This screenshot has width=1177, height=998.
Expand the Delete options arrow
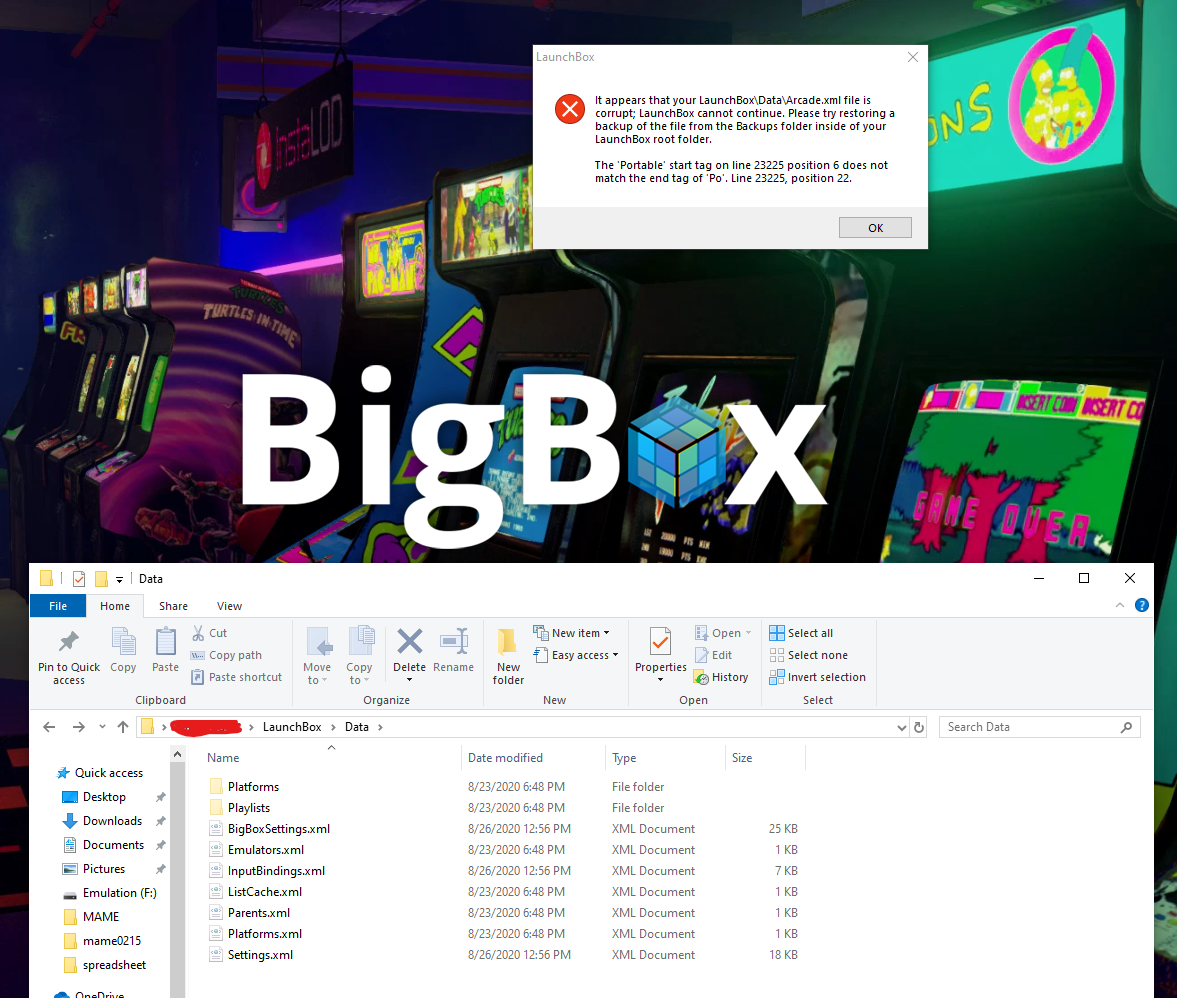(409, 680)
